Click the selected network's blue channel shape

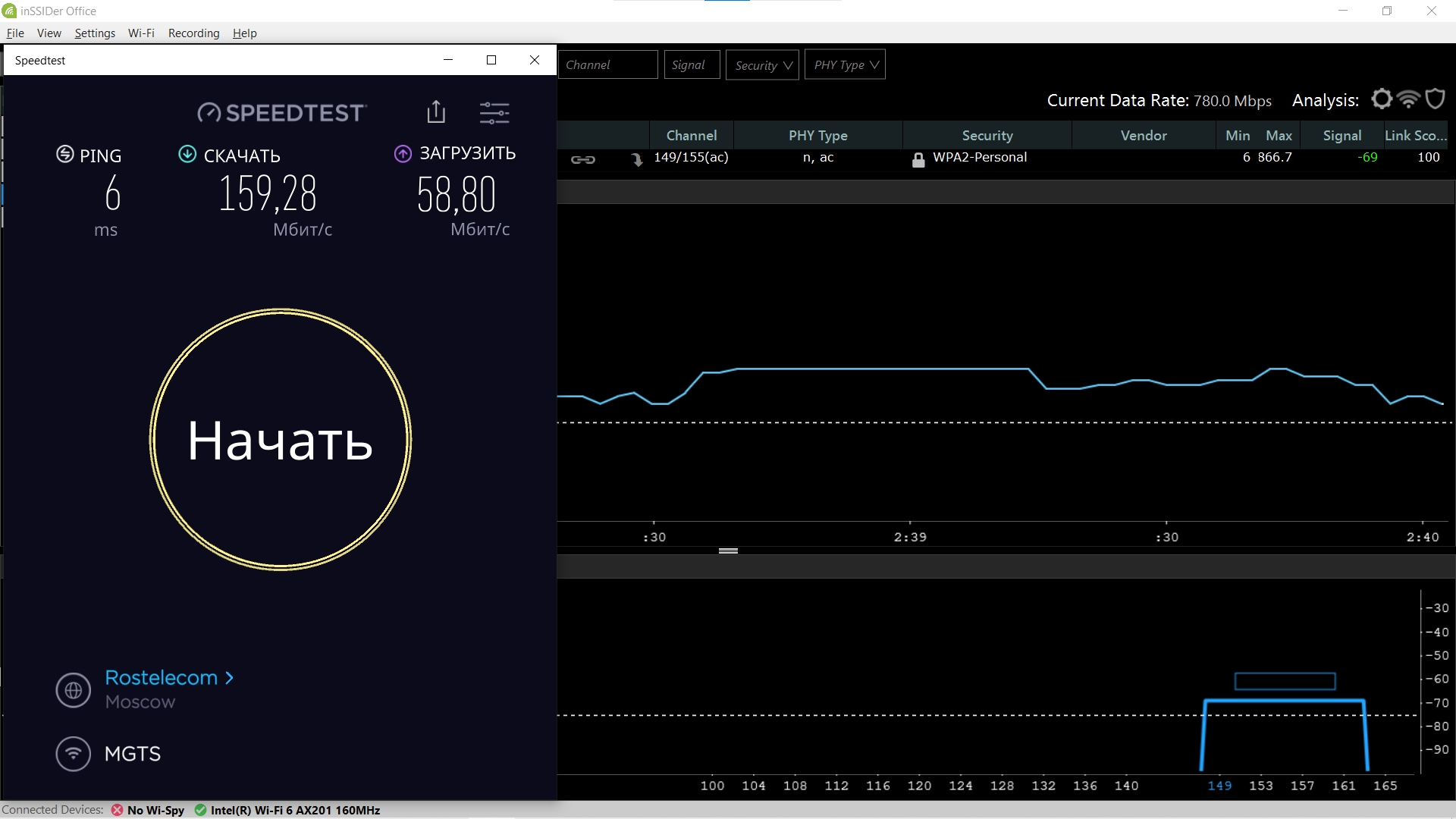point(1285,734)
